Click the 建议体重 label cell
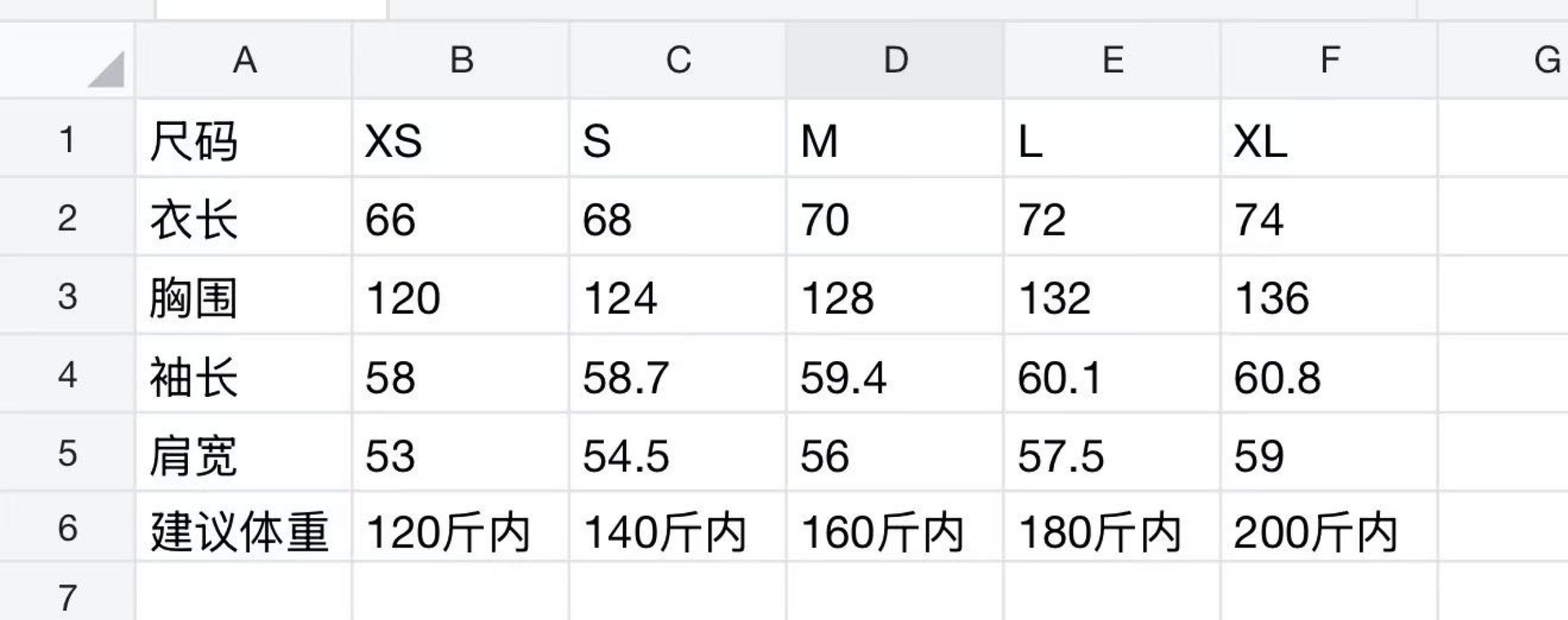This screenshot has height=620, width=1568. tap(243, 530)
